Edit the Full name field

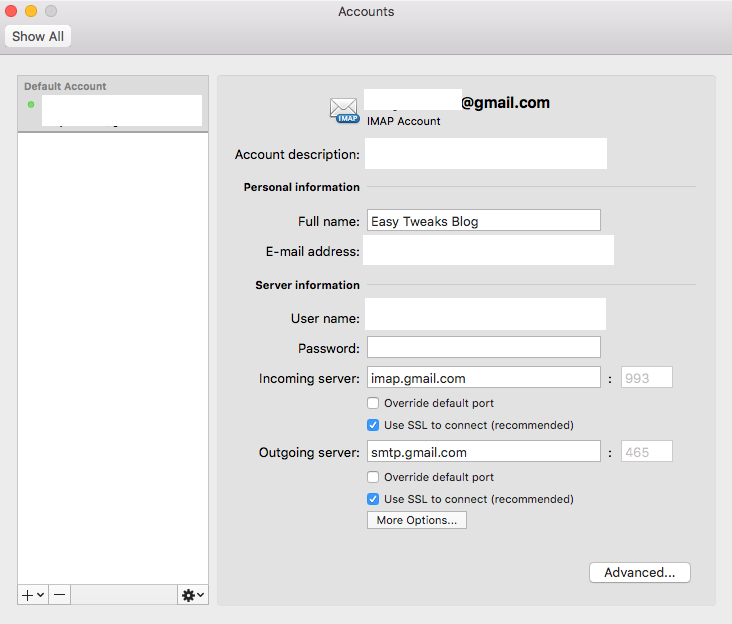click(x=484, y=220)
